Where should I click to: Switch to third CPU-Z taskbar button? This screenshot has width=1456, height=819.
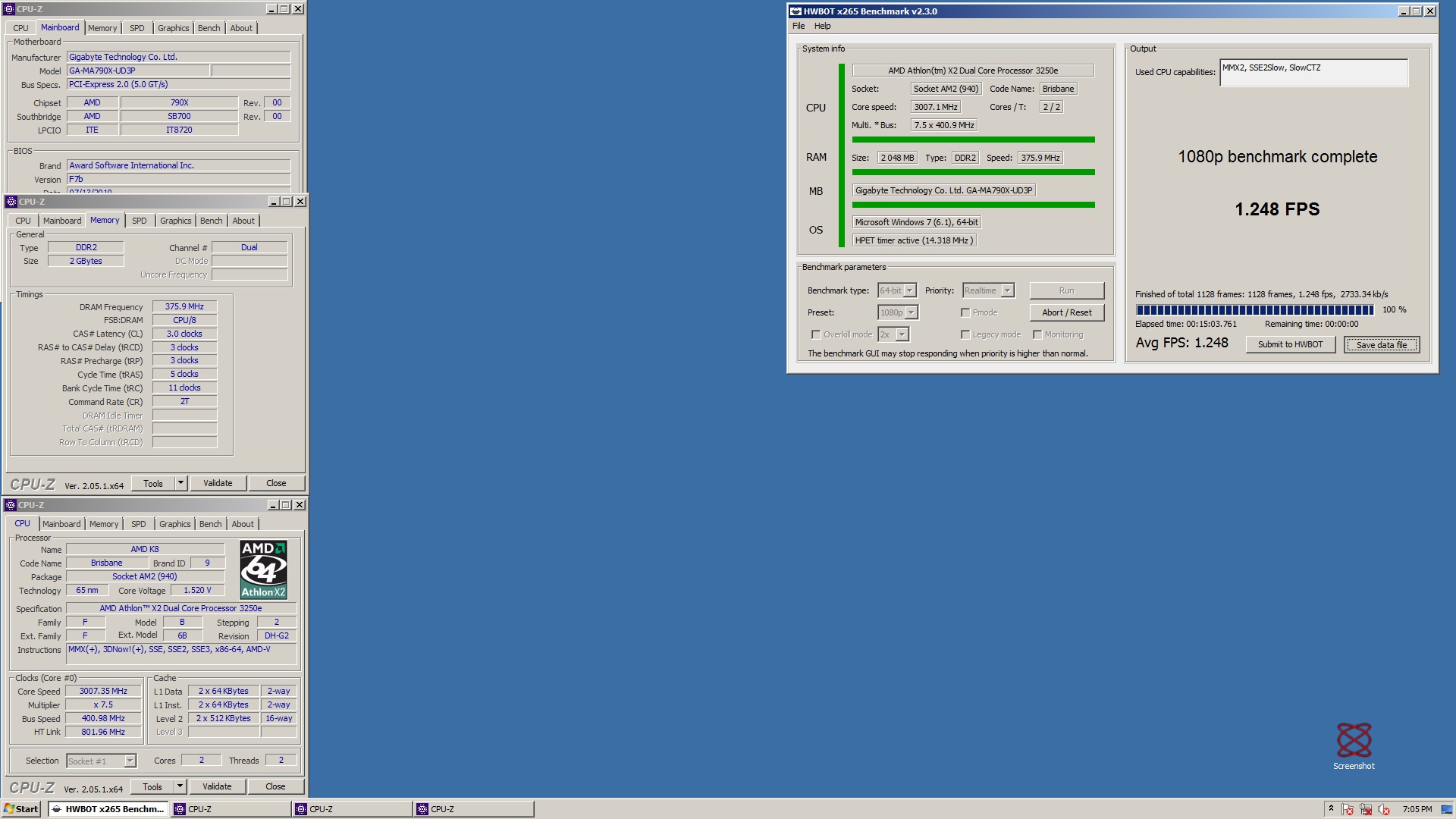473,809
